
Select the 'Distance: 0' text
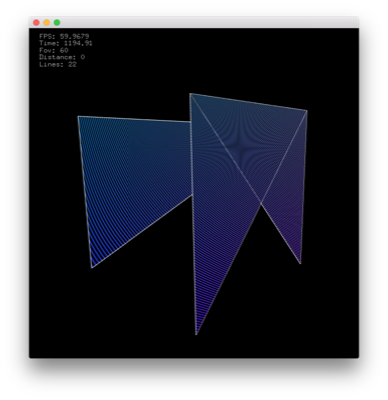tap(62, 57)
